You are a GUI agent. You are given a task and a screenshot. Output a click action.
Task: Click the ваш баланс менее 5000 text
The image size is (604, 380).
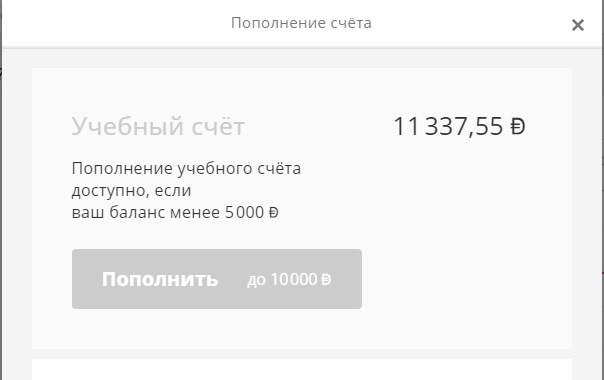tap(168, 212)
